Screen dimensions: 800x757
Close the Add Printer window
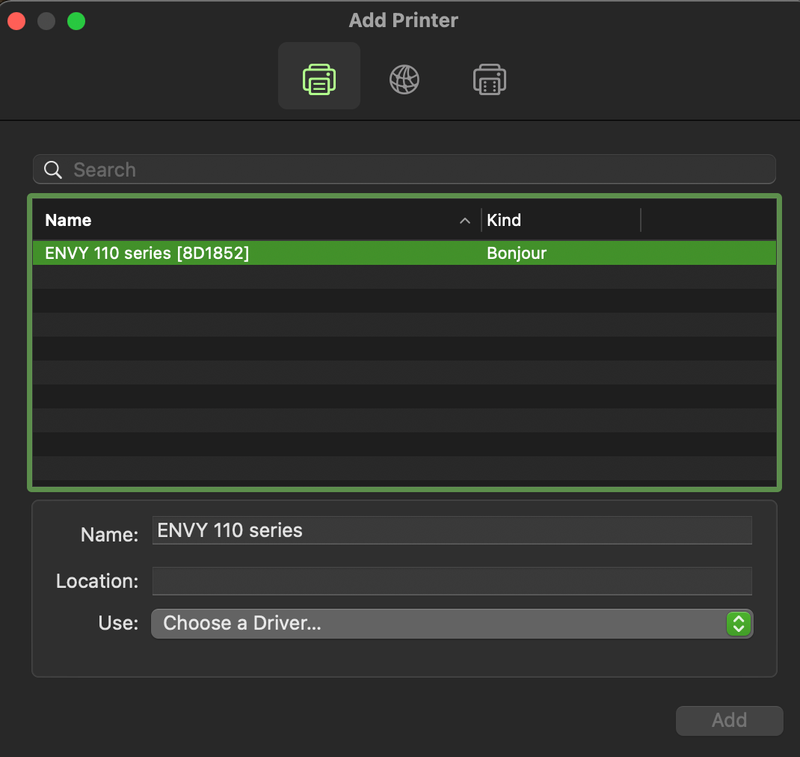click(16, 21)
